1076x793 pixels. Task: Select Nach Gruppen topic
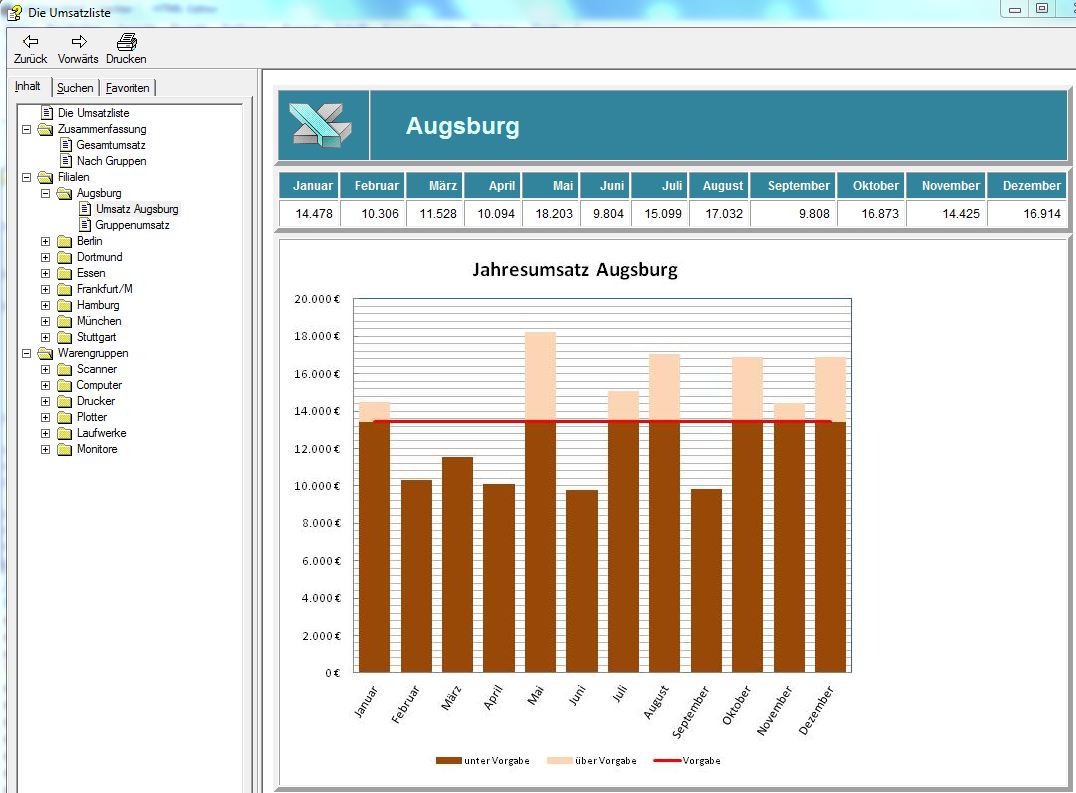[x=111, y=161]
